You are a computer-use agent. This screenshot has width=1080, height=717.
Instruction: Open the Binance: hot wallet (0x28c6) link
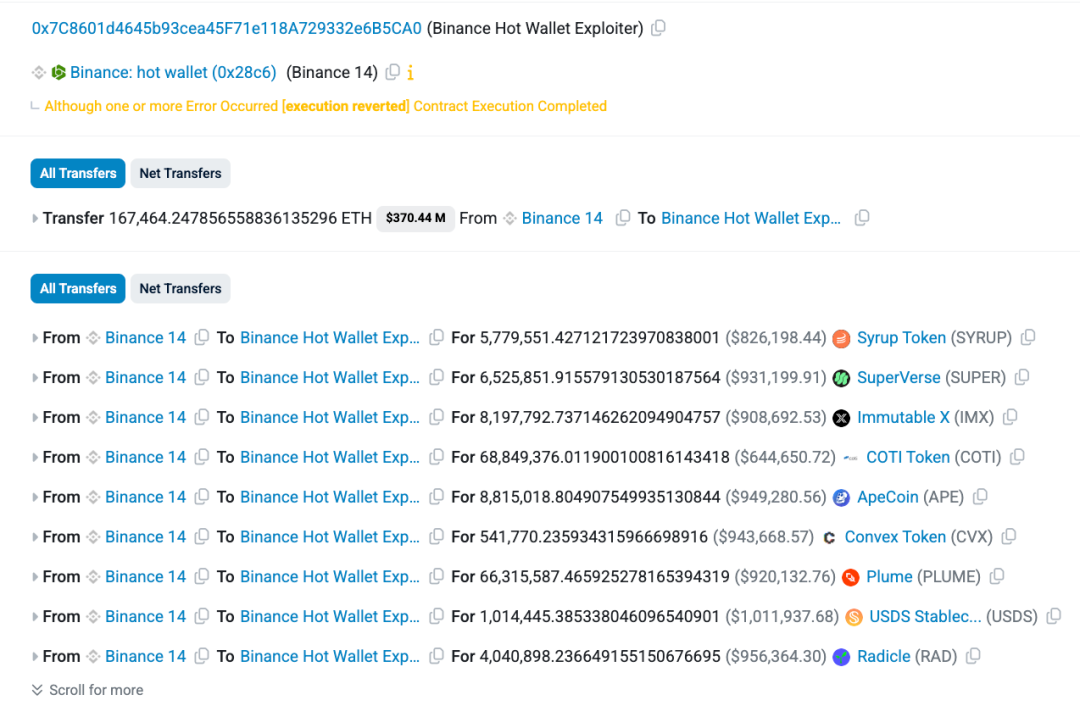(173, 72)
